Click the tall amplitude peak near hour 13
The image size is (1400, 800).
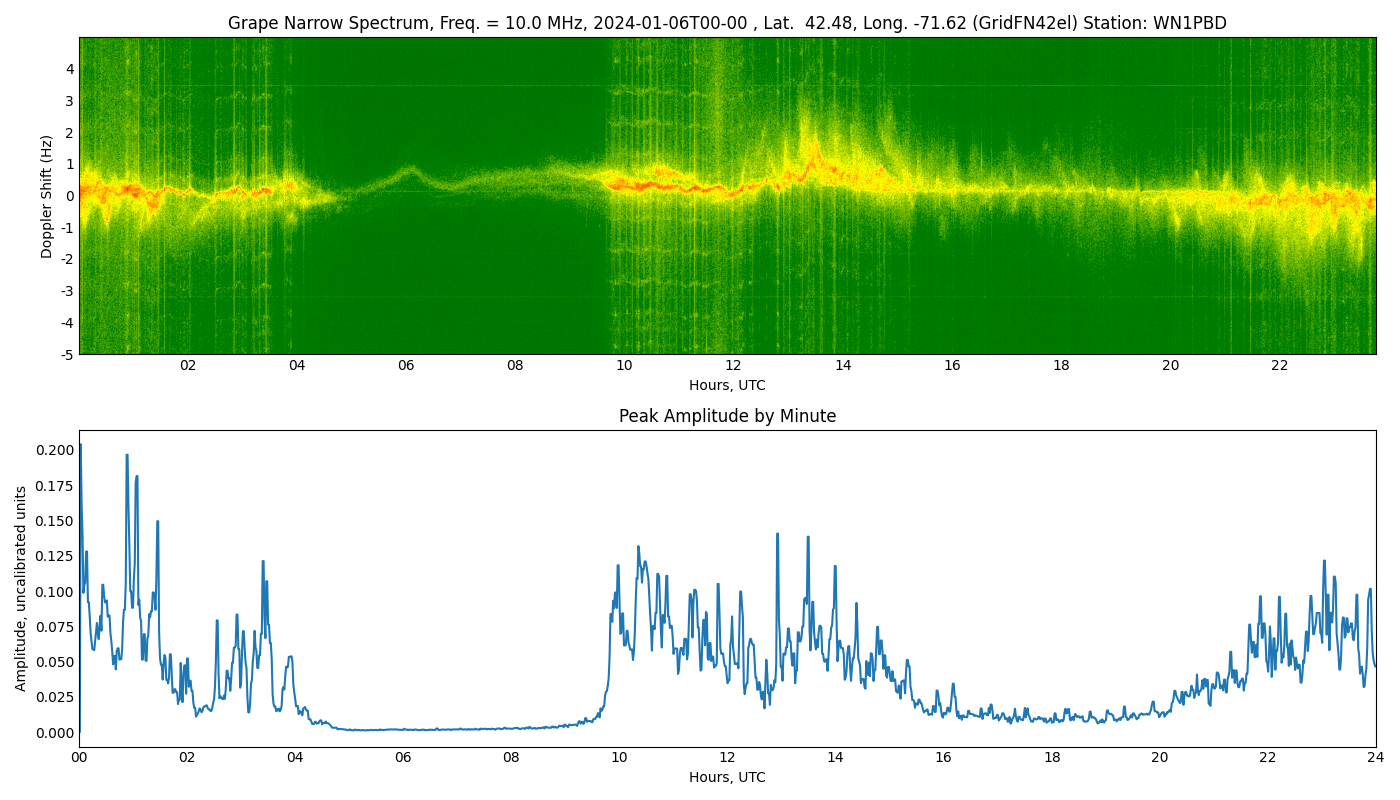tap(777, 535)
